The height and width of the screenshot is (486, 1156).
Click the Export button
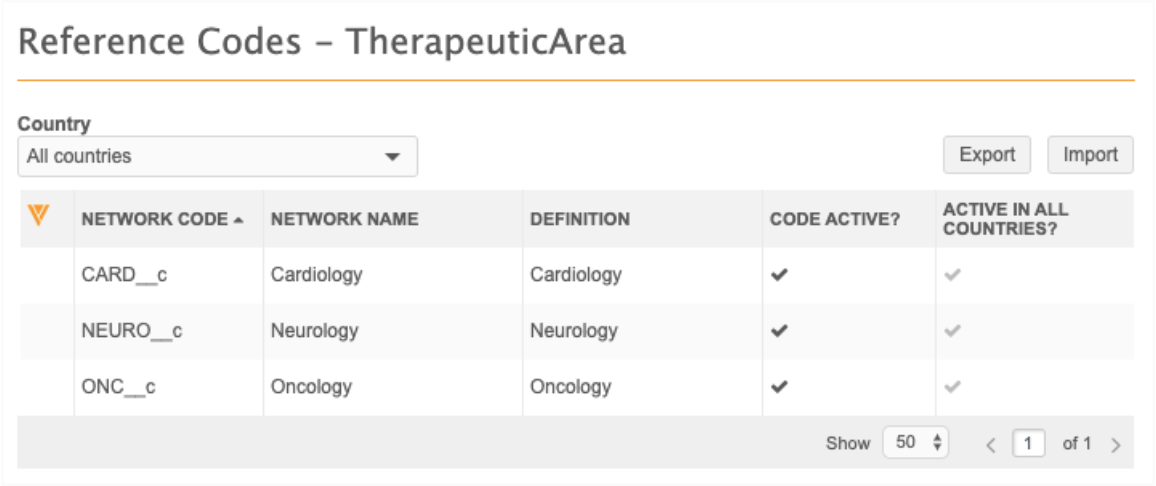[987, 155]
